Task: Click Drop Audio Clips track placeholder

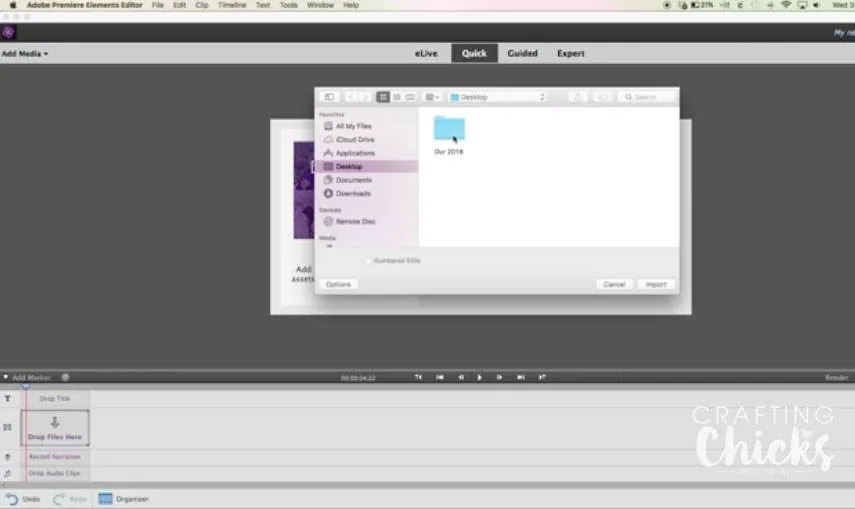Action: [x=55, y=474]
